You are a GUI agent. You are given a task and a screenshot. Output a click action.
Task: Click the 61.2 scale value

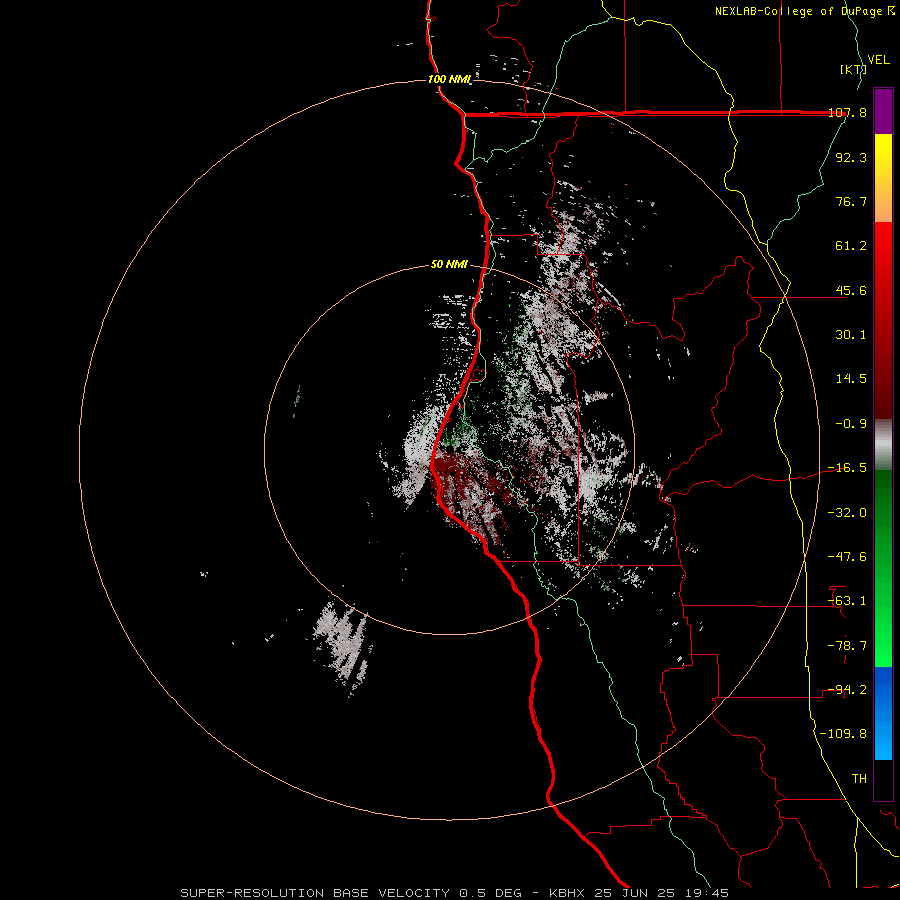tap(851, 246)
